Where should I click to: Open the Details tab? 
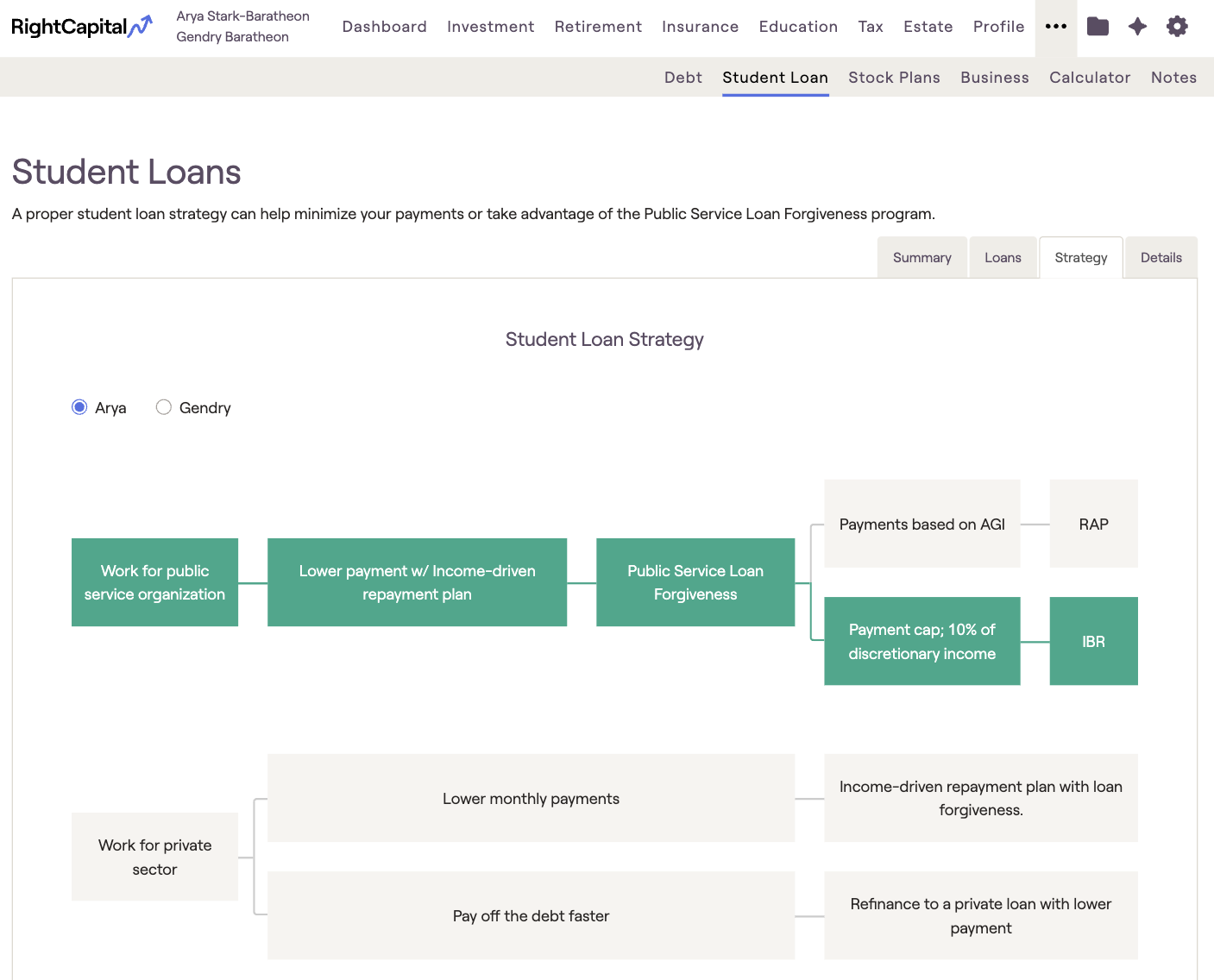1161,257
